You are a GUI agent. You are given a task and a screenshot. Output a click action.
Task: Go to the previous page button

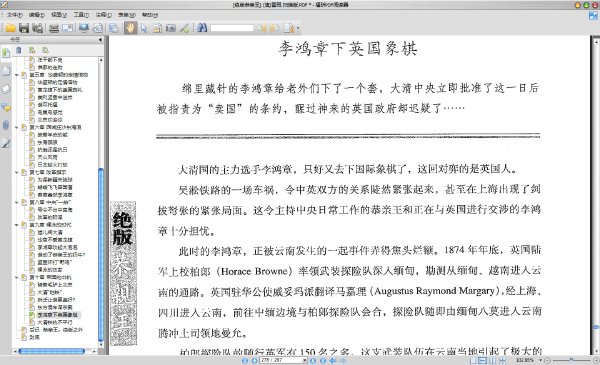(x=254, y=360)
